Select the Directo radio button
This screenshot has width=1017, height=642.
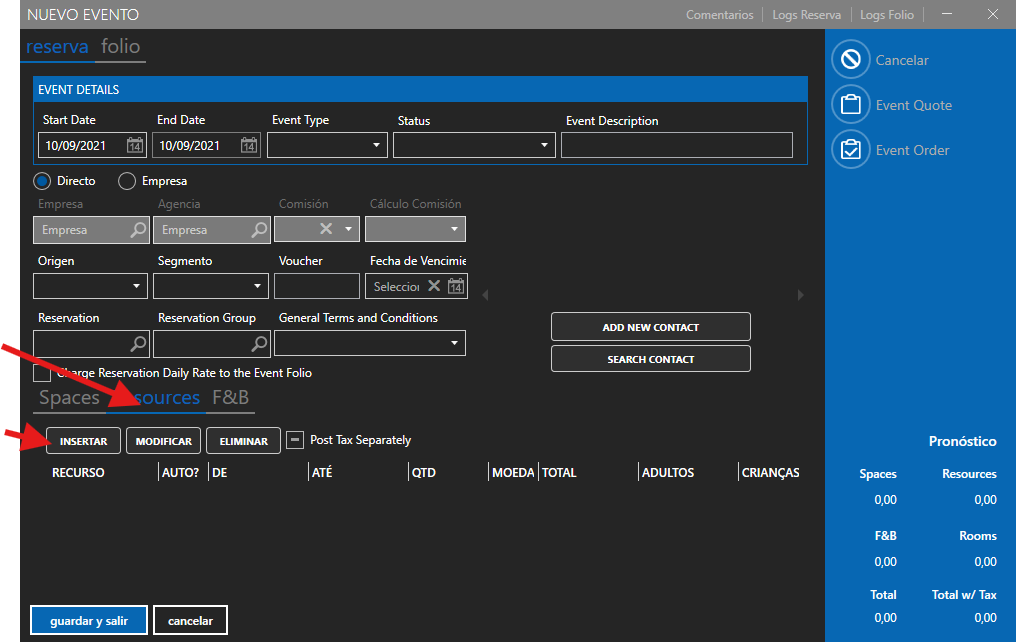pyautogui.click(x=42, y=181)
